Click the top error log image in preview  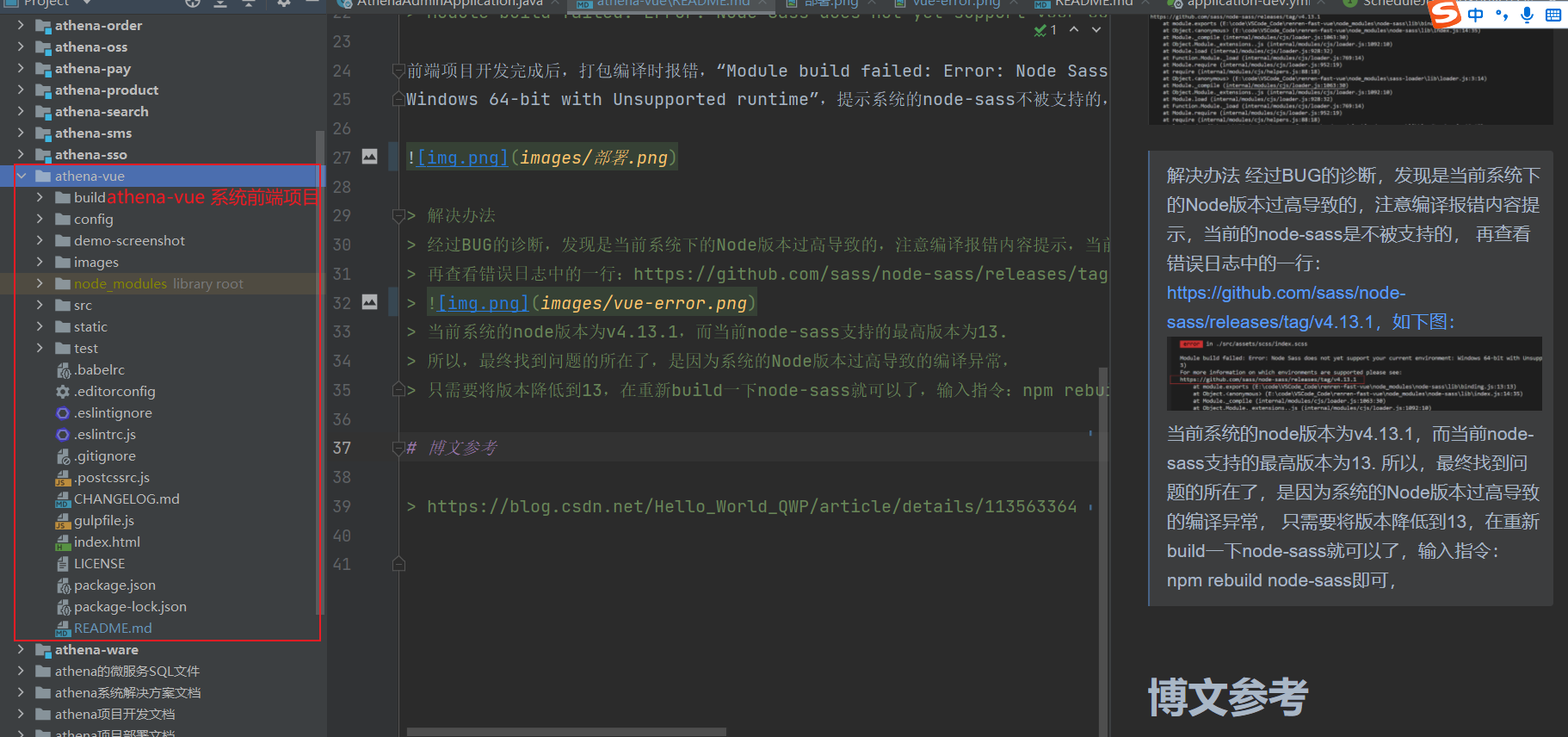(1350, 69)
